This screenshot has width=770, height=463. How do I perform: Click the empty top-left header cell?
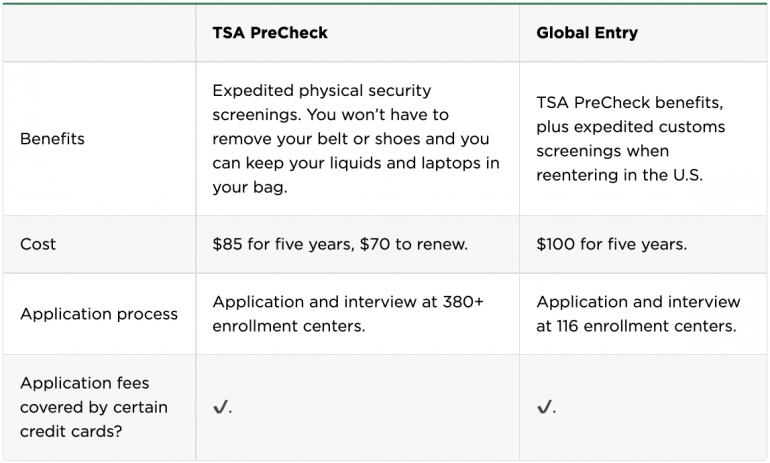98,33
